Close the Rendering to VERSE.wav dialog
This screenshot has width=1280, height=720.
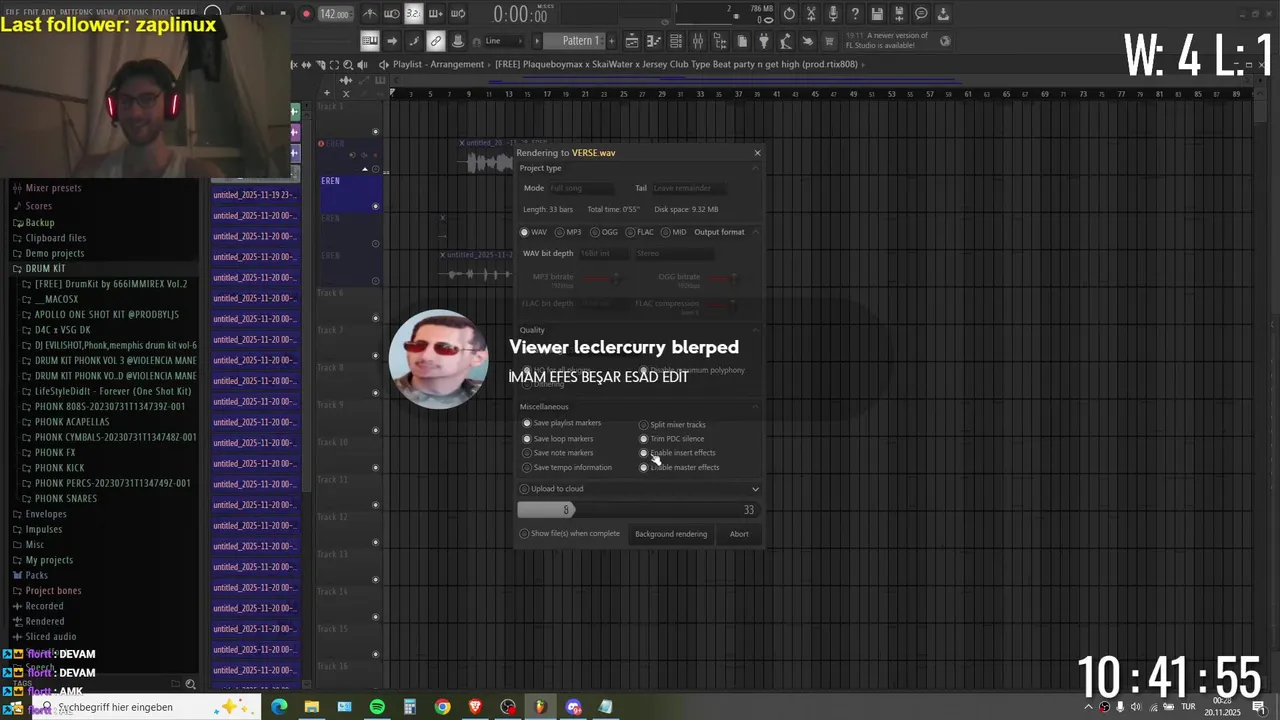757,153
